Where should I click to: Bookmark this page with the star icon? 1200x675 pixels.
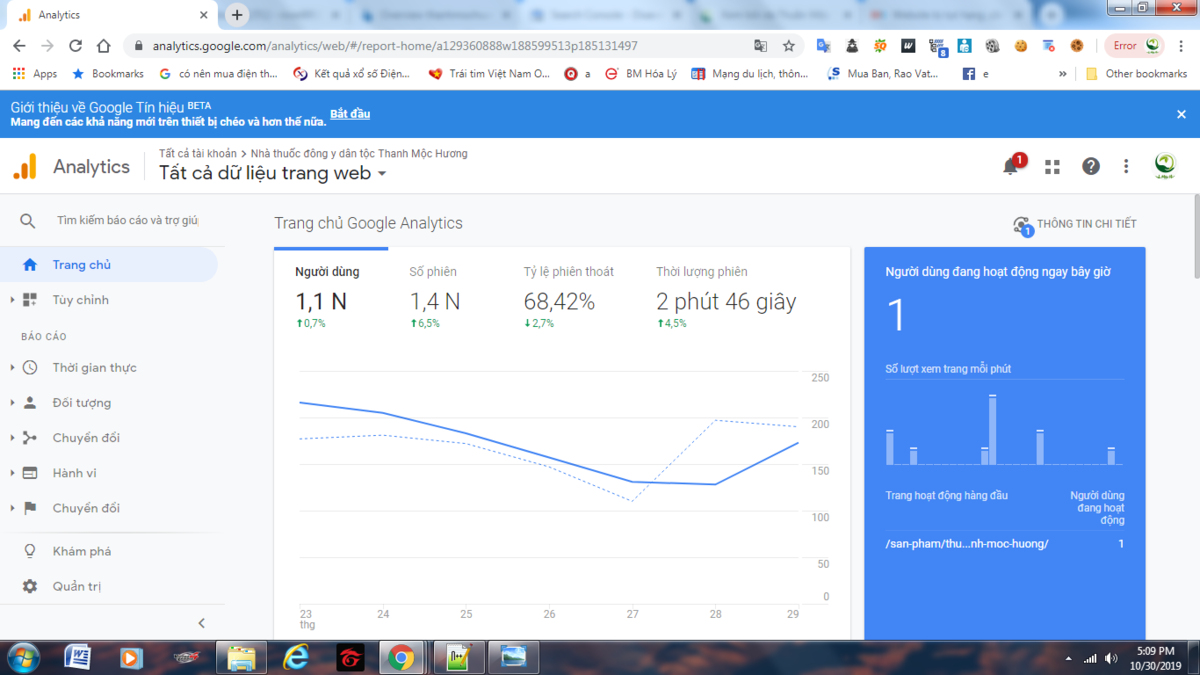(789, 46)
